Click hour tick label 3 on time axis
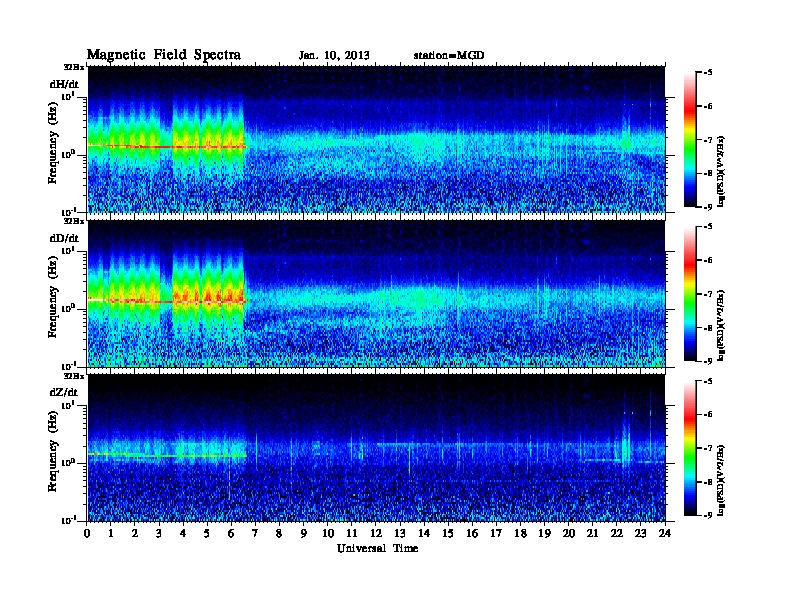The width and height of the screenshot is (792, 612). [159, 534]
